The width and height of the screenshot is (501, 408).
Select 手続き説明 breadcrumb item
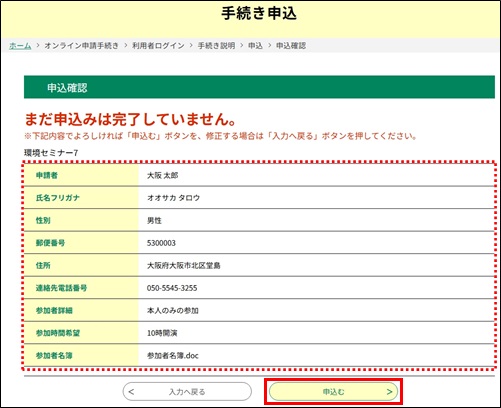[216, 46]
